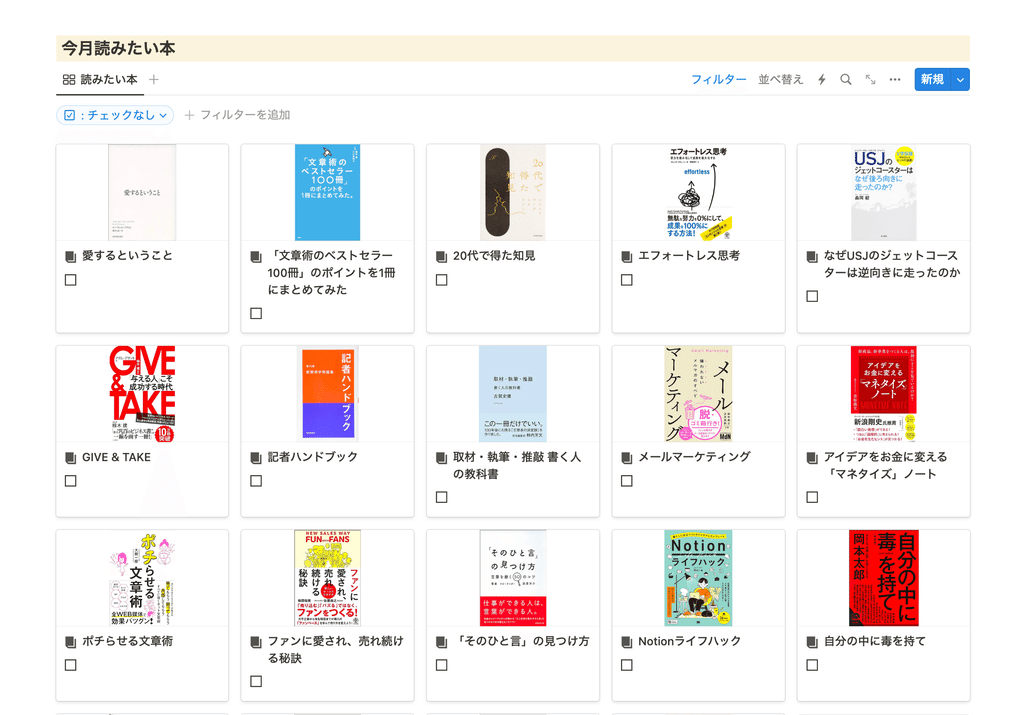The height and width of the screenshot is (715, 1024).
Task: Tick the checkbox for ポチらせる文章術
Action: pyautogui.click(x=71, y=665)
